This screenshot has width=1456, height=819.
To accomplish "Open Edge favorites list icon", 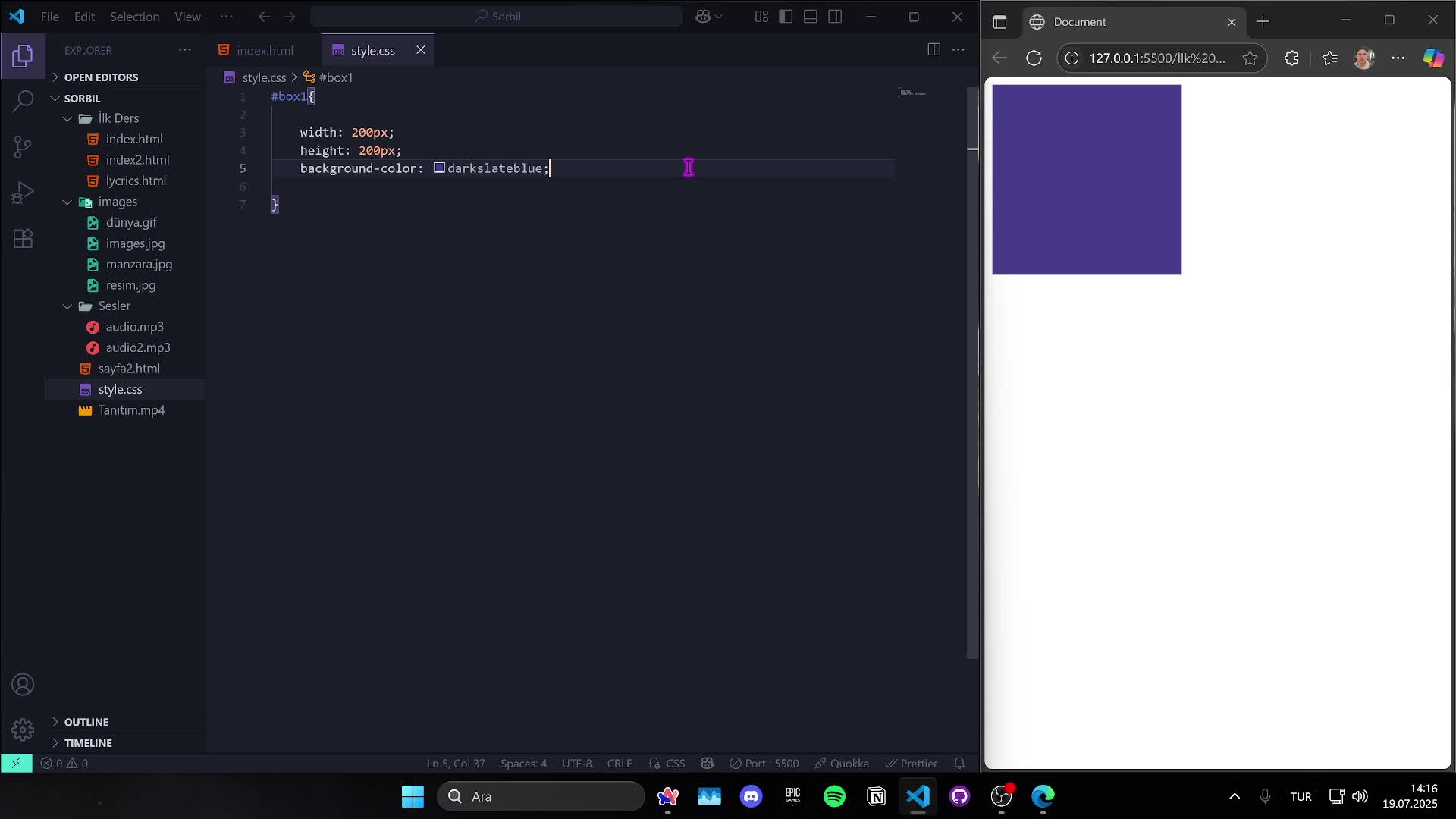I will click(x=1329, y=58).
